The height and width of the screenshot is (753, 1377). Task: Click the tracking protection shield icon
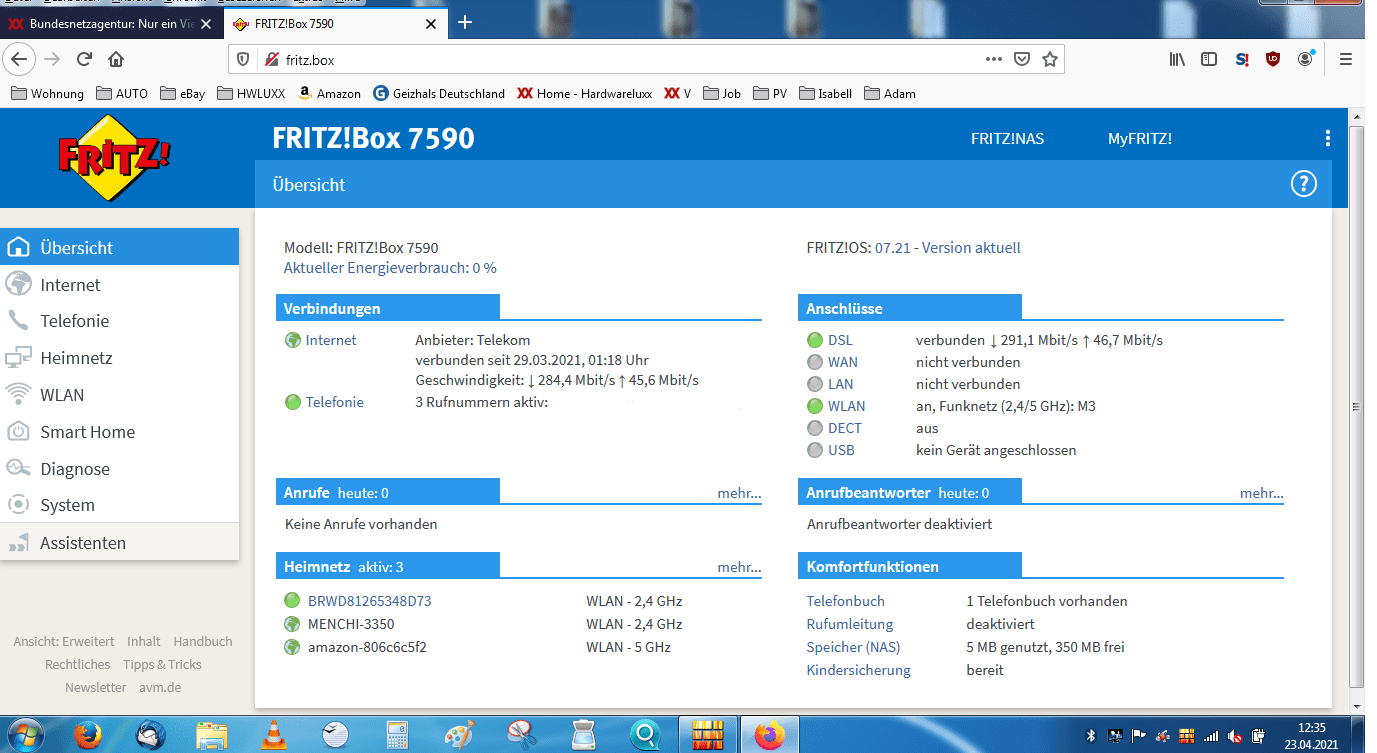coord(243,60)
